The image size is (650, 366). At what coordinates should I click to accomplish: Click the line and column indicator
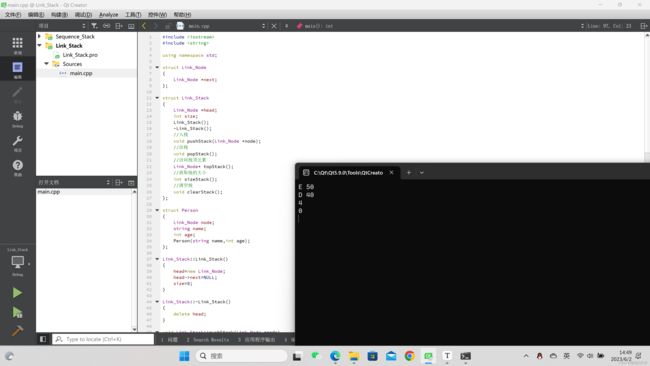pos(609,26)
